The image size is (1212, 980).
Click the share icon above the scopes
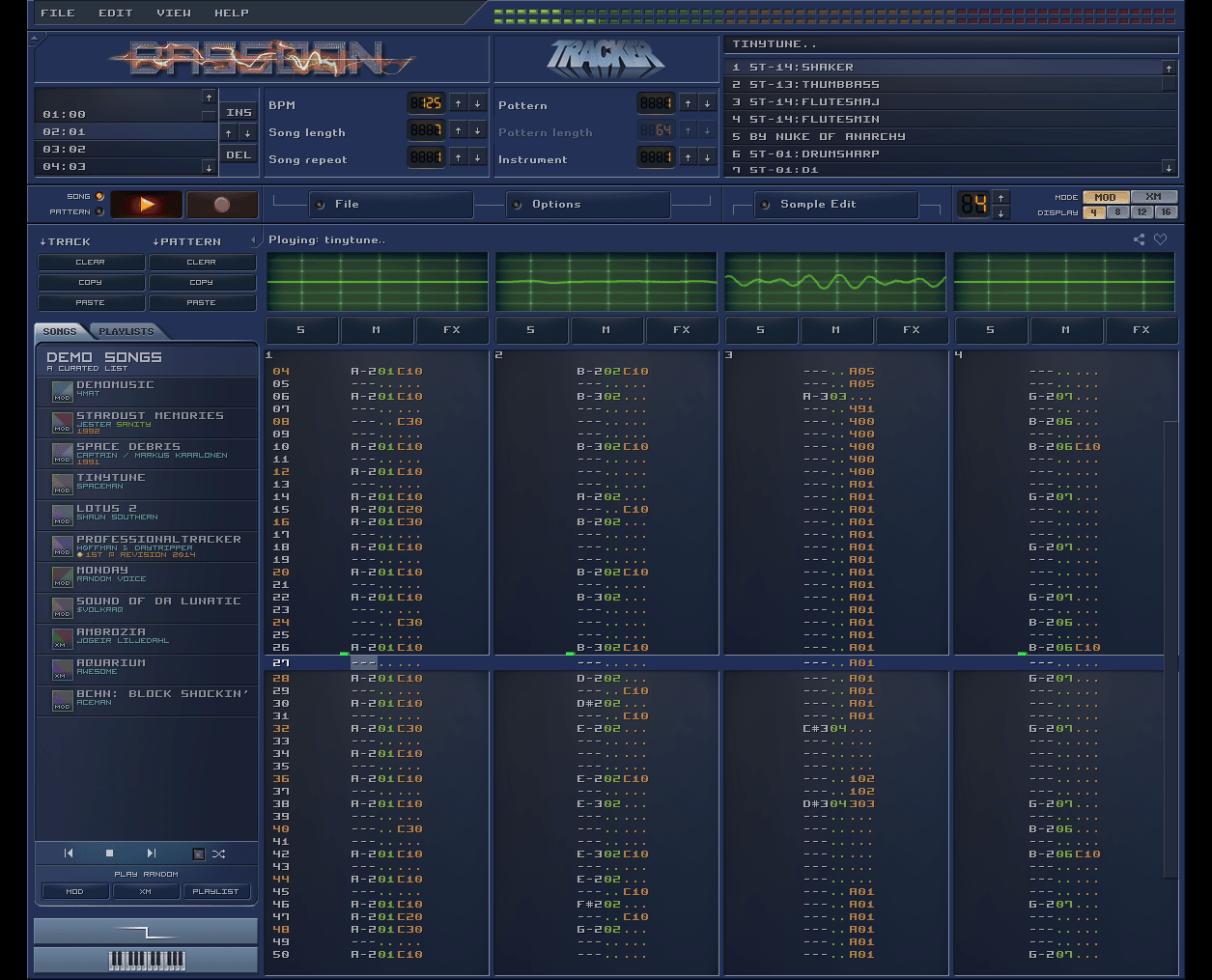click(x=1140, y=239)
